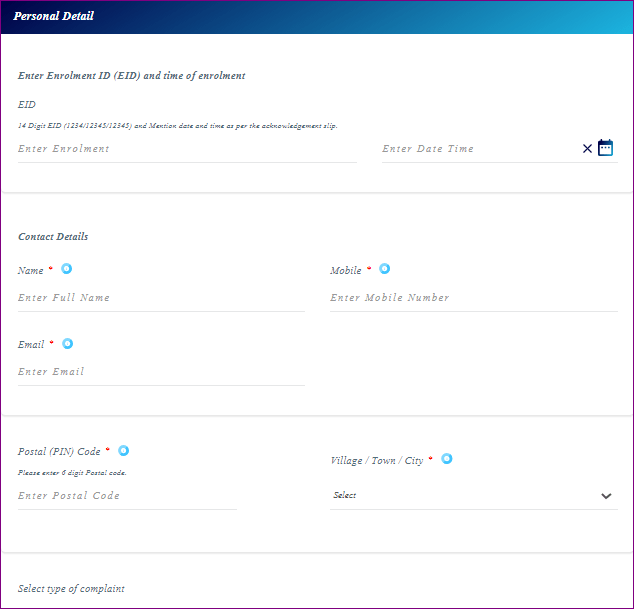Click the info icon beside Name label
This screenshot has height=609, width=634.
click(67, 269)
